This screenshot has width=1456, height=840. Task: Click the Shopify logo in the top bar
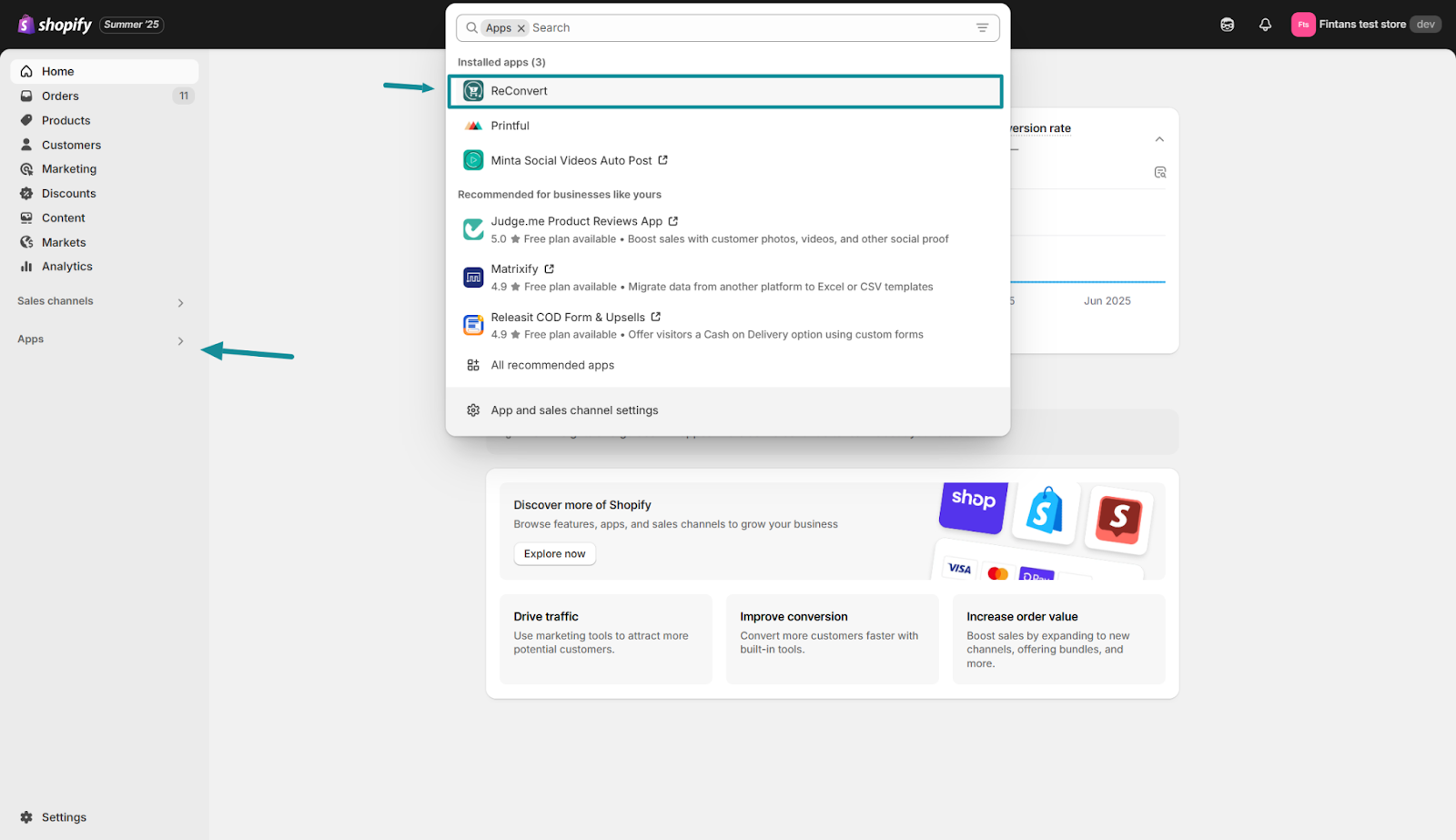(55, 25)
